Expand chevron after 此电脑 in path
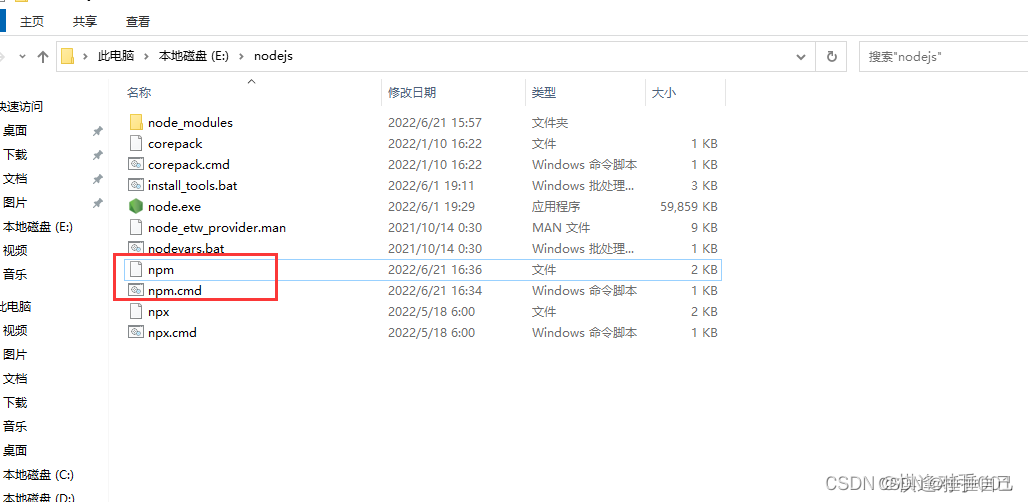 tap(146, 56)
